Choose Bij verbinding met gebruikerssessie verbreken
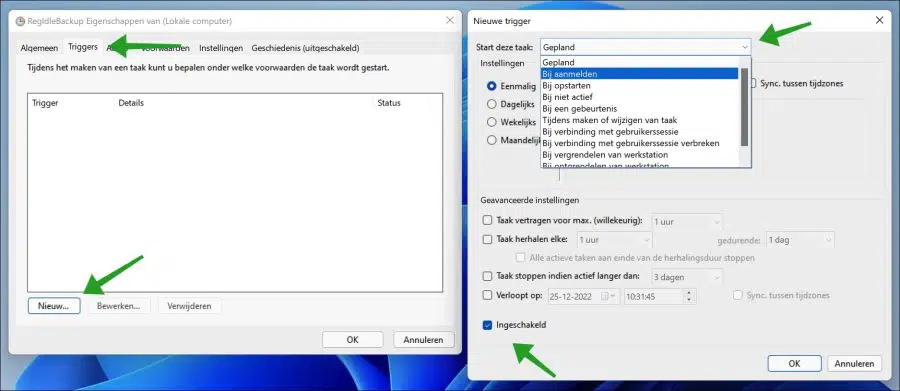 [639, 143]
